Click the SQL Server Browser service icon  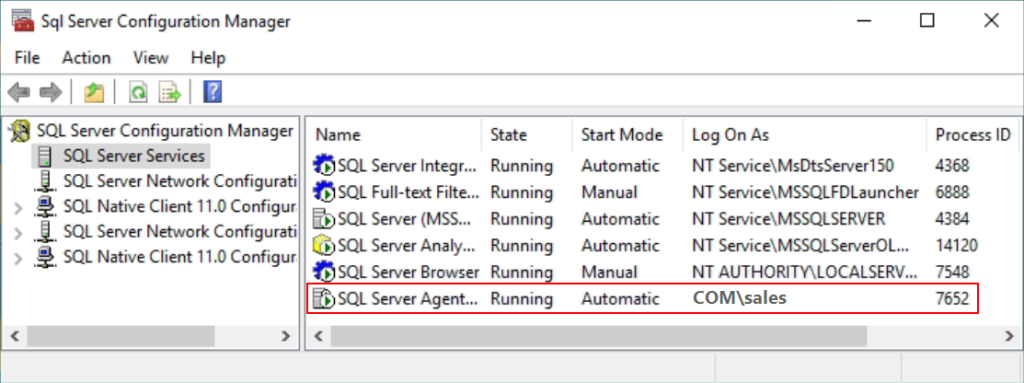324,272
